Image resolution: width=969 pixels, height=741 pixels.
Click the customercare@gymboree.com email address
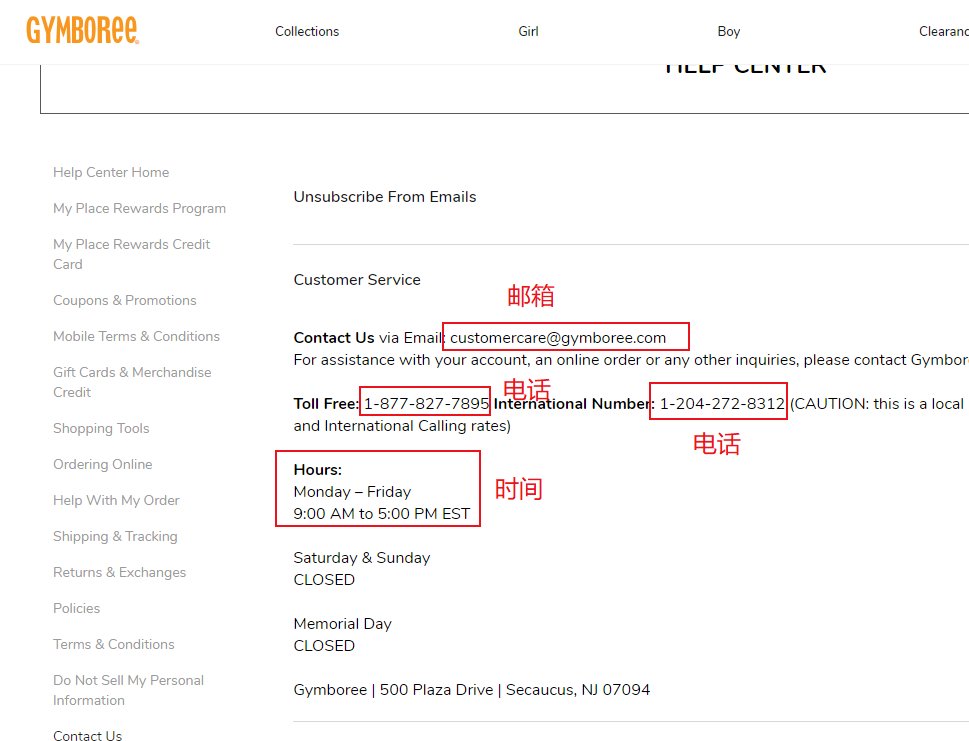[x=558, y=338]
